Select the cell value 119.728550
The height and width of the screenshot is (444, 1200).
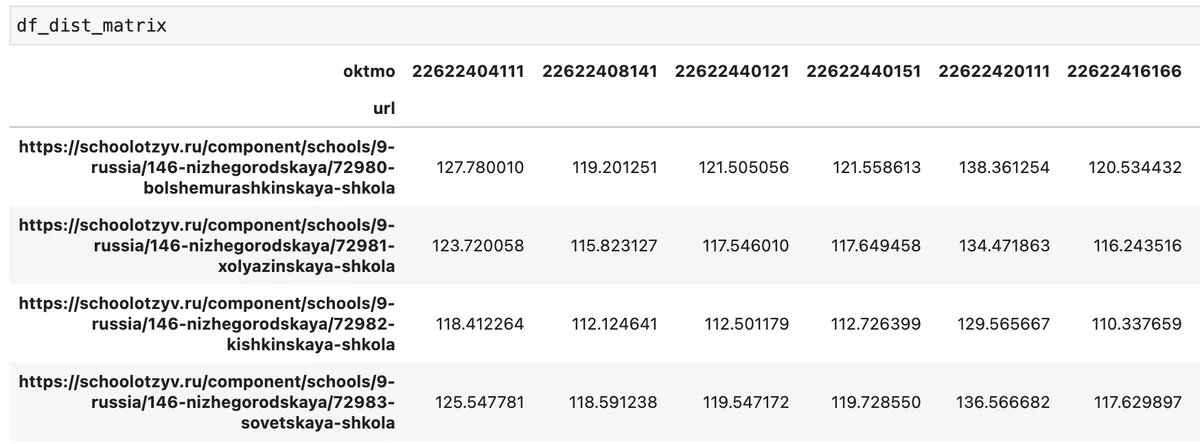tap(877, 402)
